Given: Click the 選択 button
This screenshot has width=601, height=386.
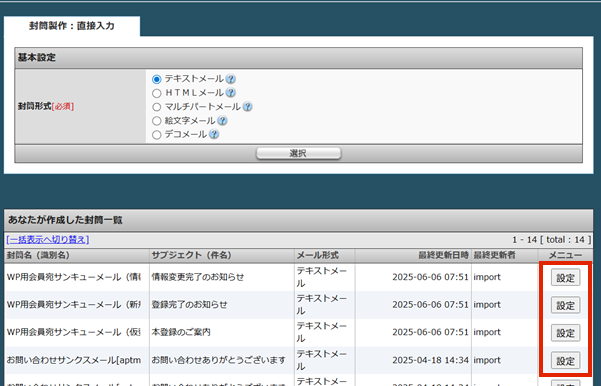Looking at the screenshot, I should point(298,153).
